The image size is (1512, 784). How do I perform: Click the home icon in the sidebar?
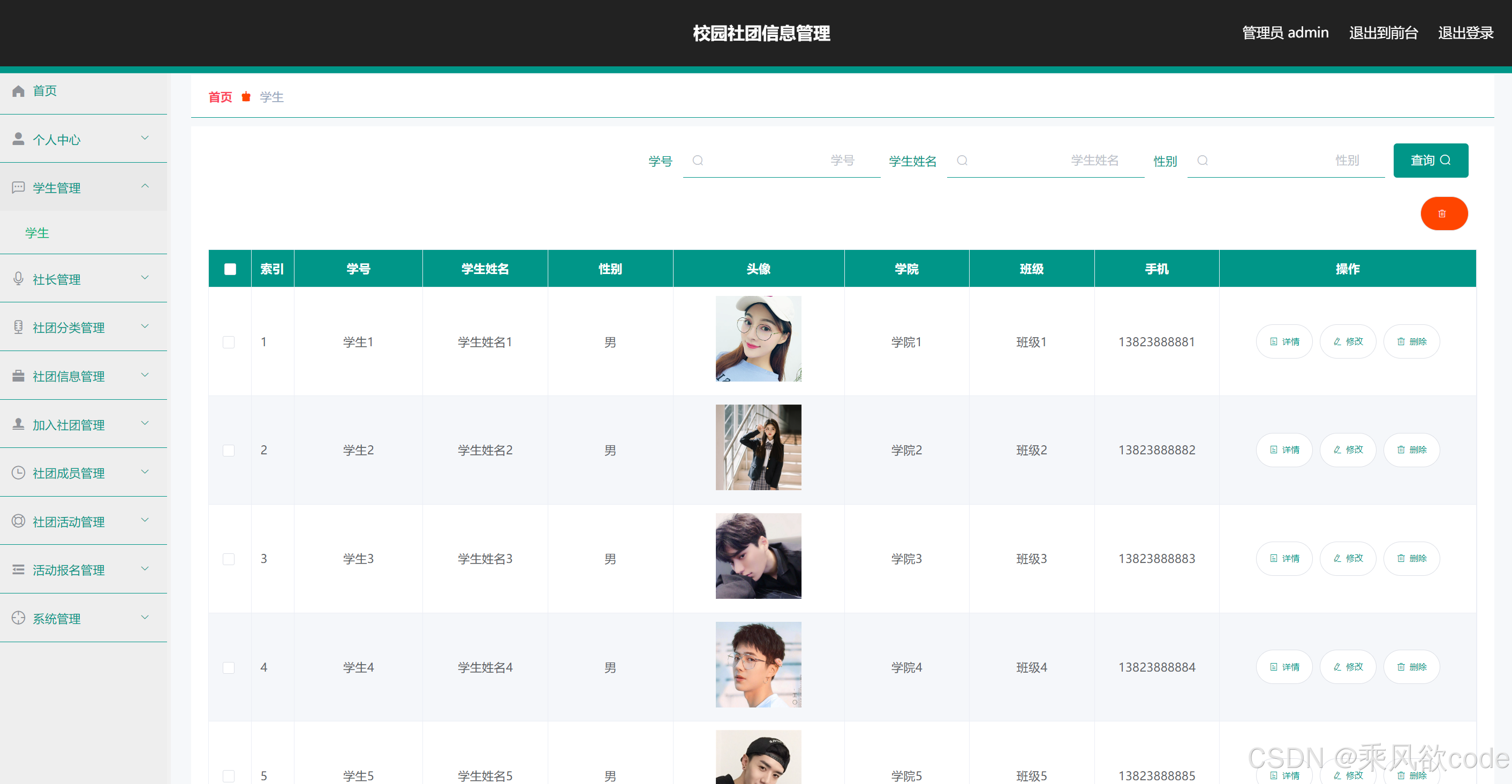coord(18,91)
